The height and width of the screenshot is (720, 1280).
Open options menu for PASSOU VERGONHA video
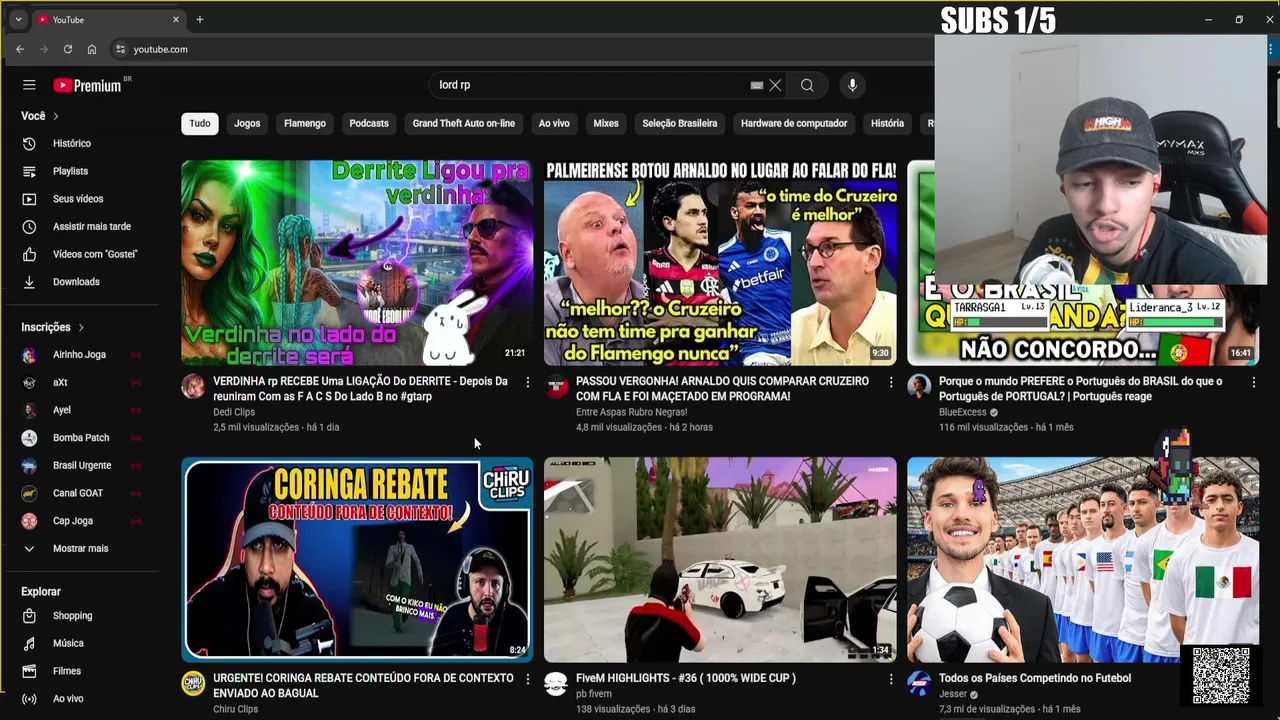click(891, 382)
